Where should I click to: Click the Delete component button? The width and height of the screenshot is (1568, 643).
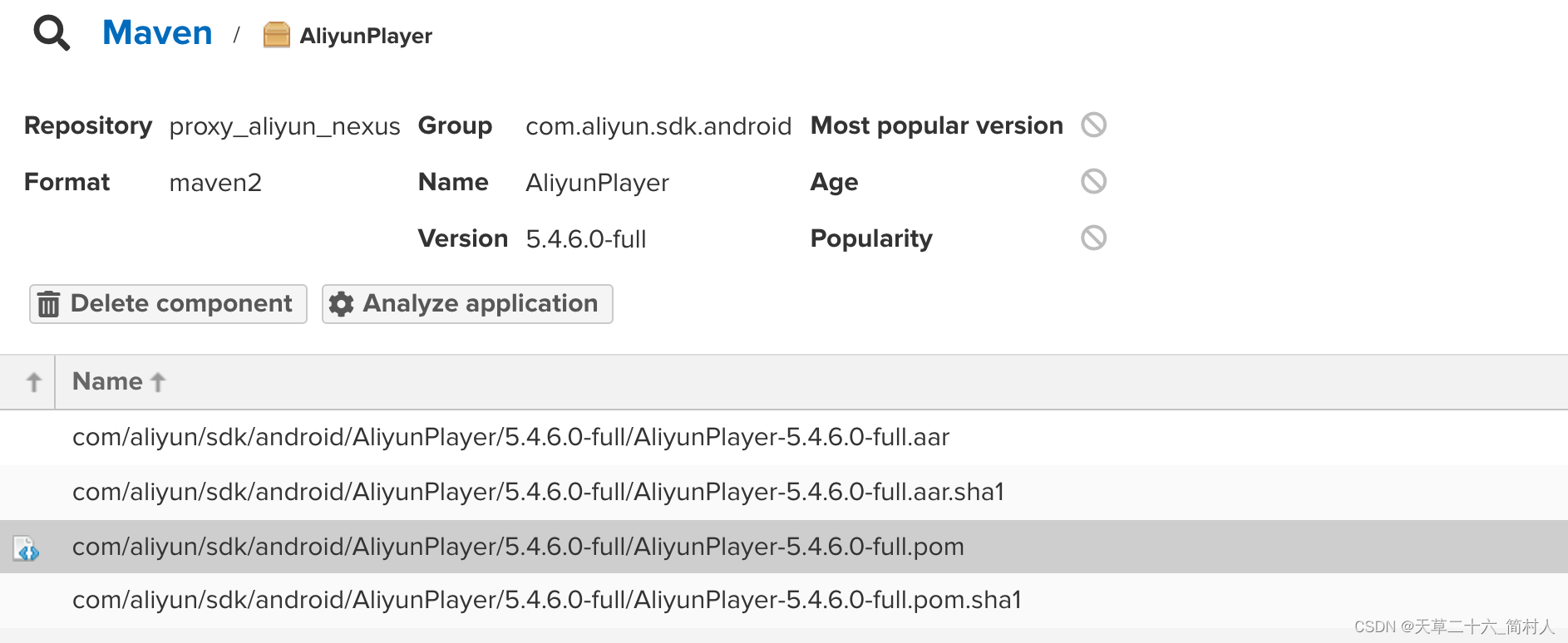pyautogui.click(x=168, y=304)
